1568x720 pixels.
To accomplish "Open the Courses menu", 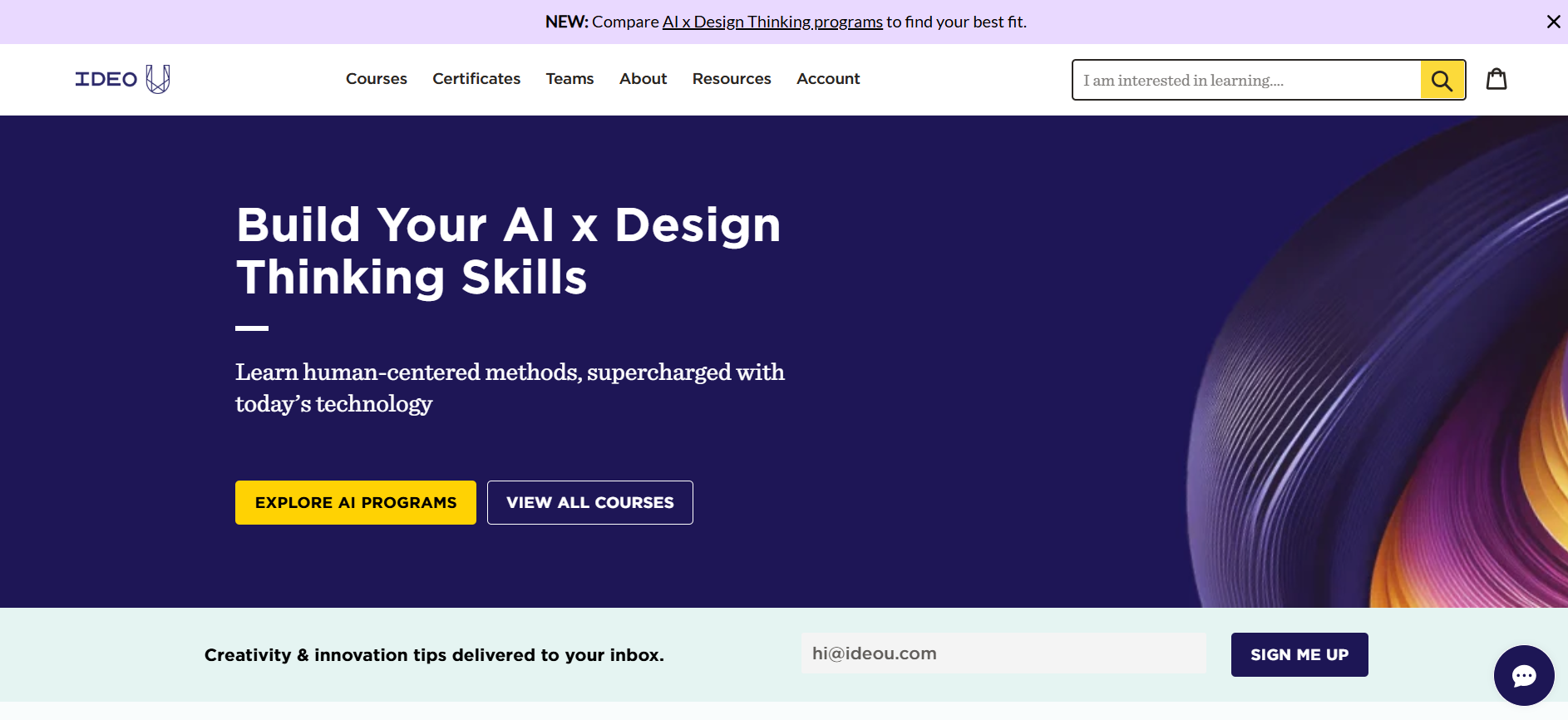I will click(x=376, y=79).
